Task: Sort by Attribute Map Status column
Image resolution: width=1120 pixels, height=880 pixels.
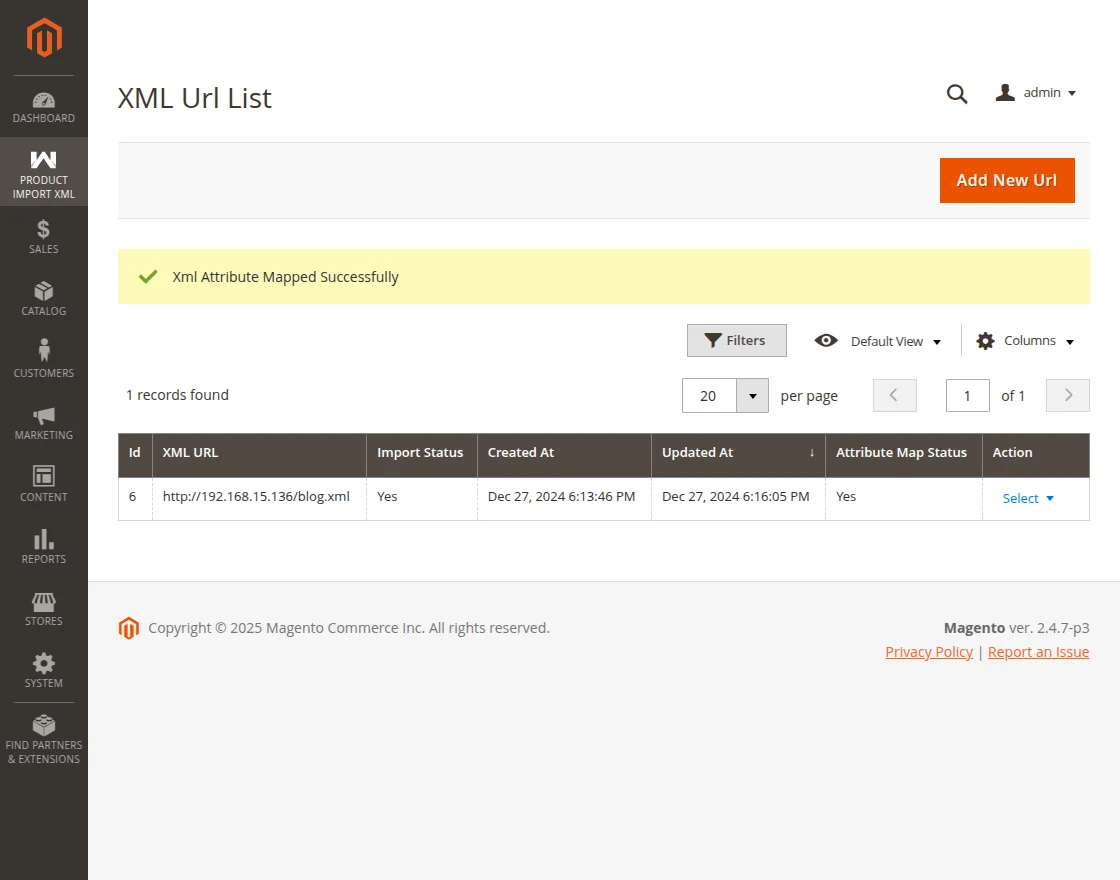Action: [x=904, y=453]
